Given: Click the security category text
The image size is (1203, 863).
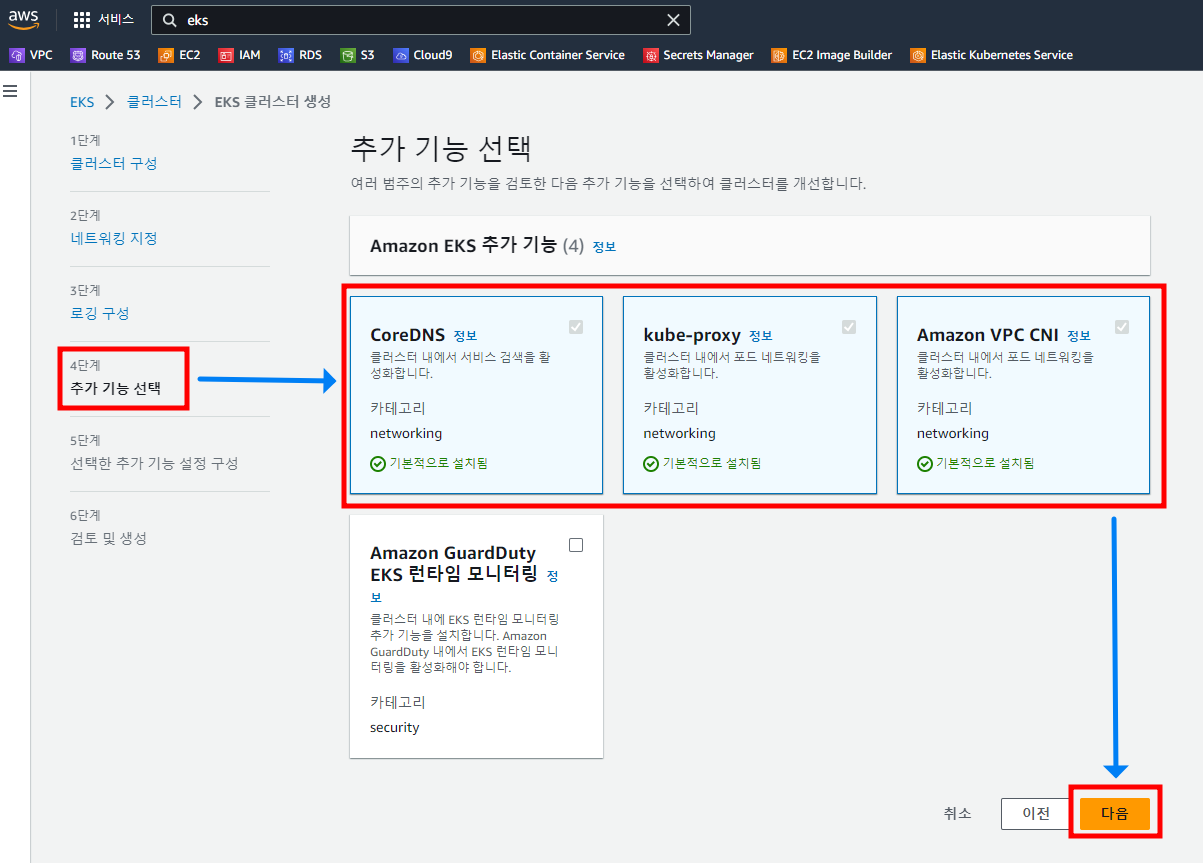Looking at the screenshot, I should click(395, 727).
